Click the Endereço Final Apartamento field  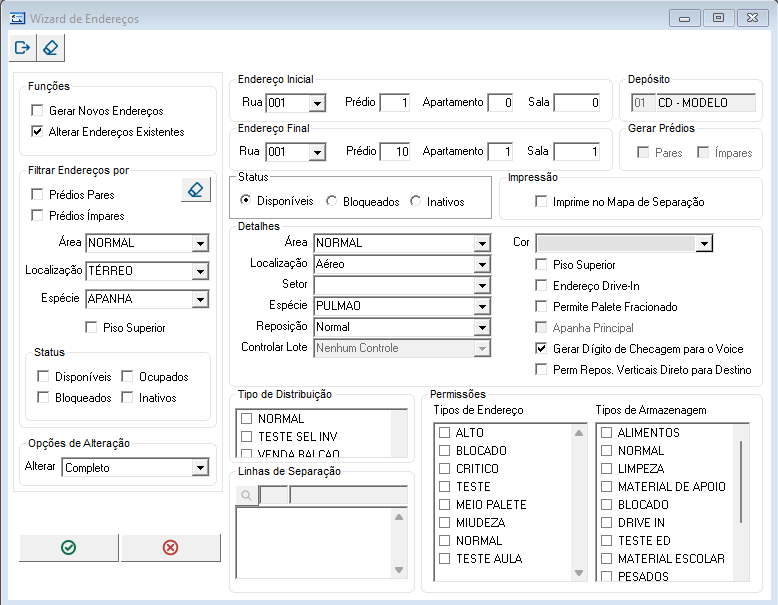pyautogui.click(x=500, y=151)
